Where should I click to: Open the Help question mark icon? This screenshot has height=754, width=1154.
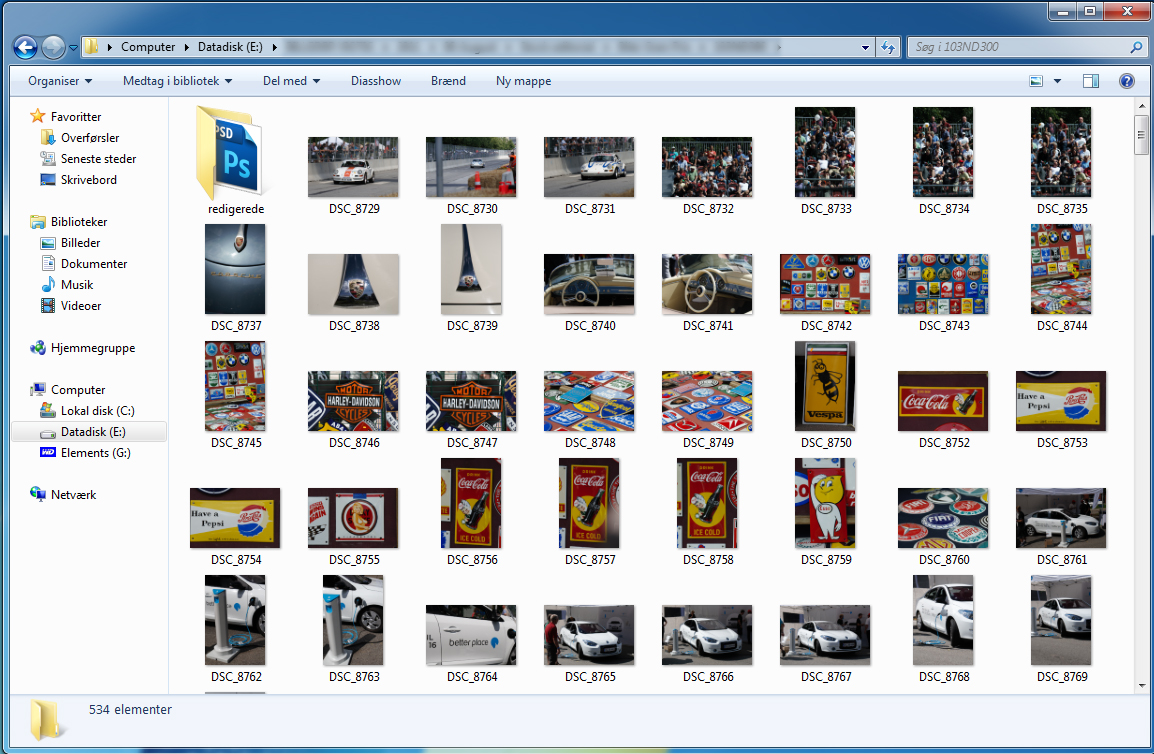pyautogui.click(x=1126, y=81)
